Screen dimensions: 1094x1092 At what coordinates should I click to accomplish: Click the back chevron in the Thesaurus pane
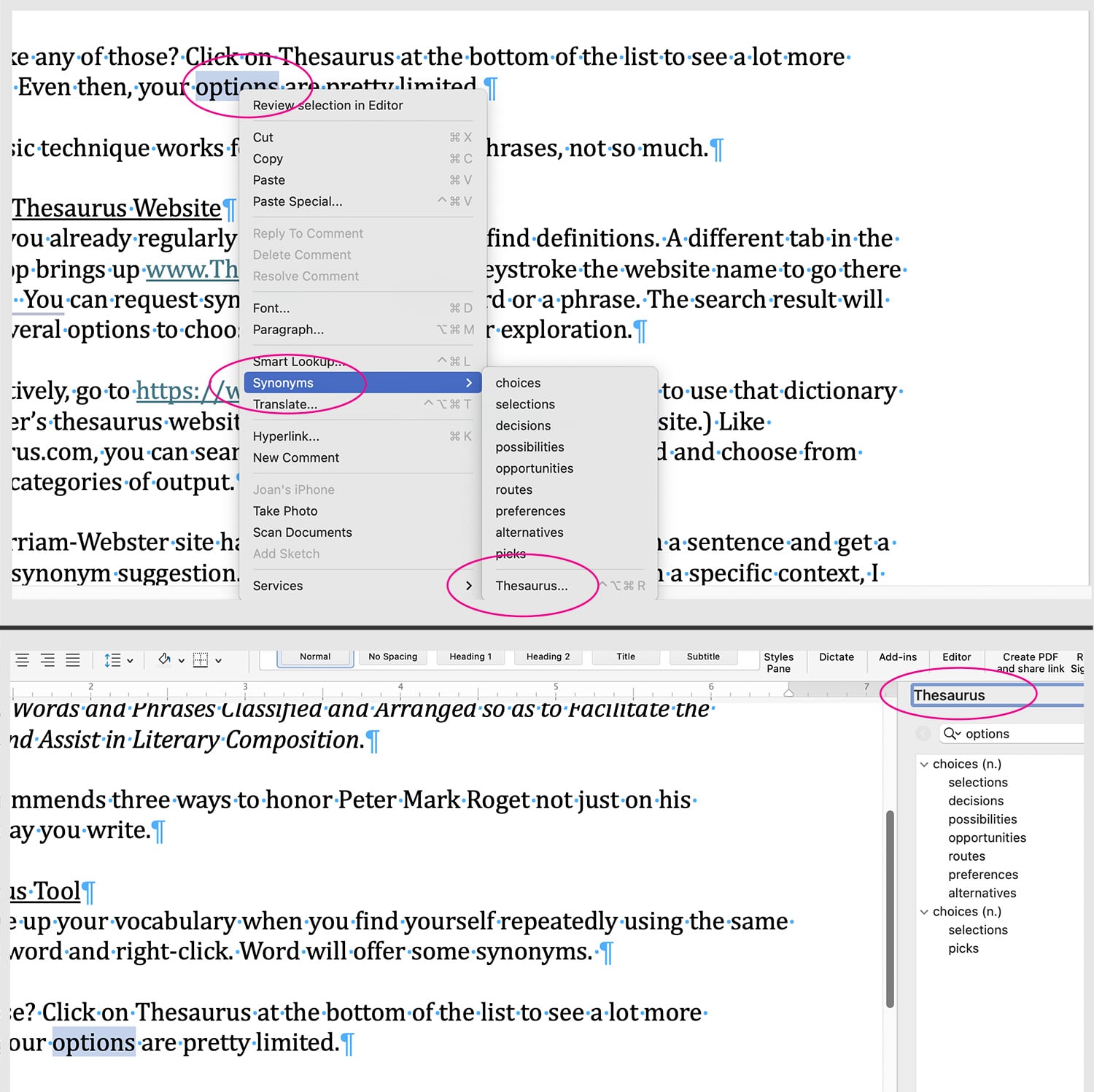tap(923, 734)
